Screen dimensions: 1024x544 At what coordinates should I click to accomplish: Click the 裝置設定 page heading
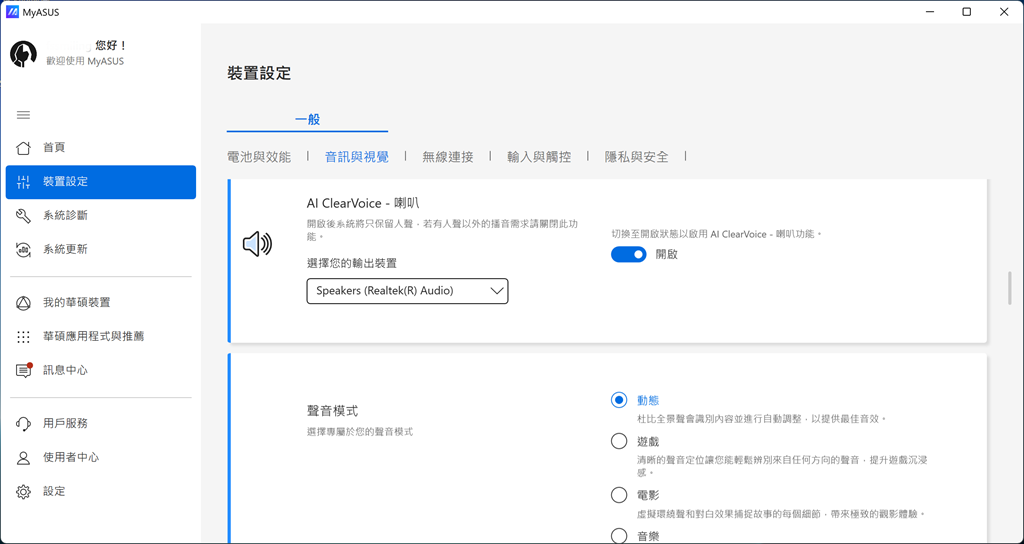click(259, 73)
